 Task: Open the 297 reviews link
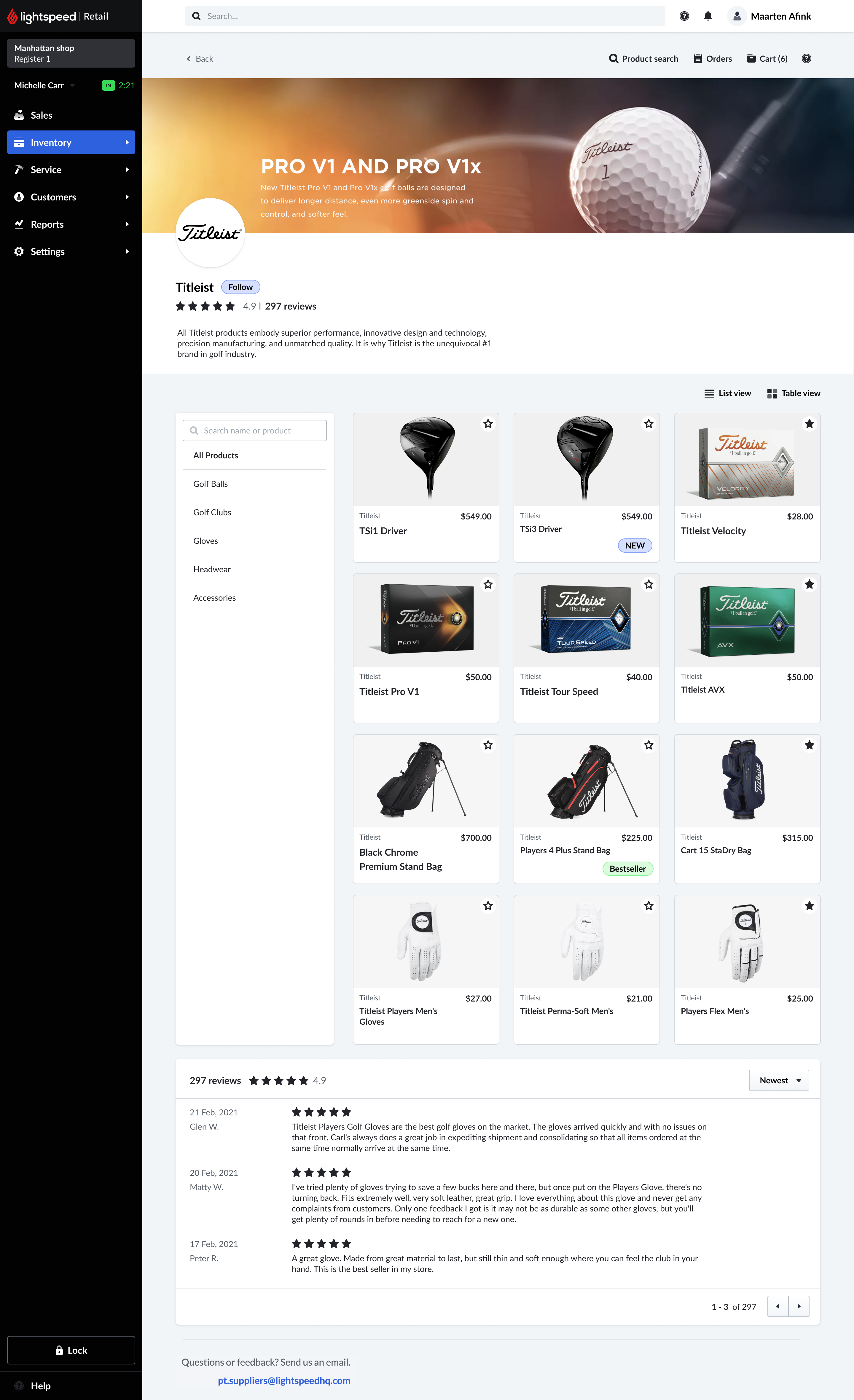coord(290,306)
